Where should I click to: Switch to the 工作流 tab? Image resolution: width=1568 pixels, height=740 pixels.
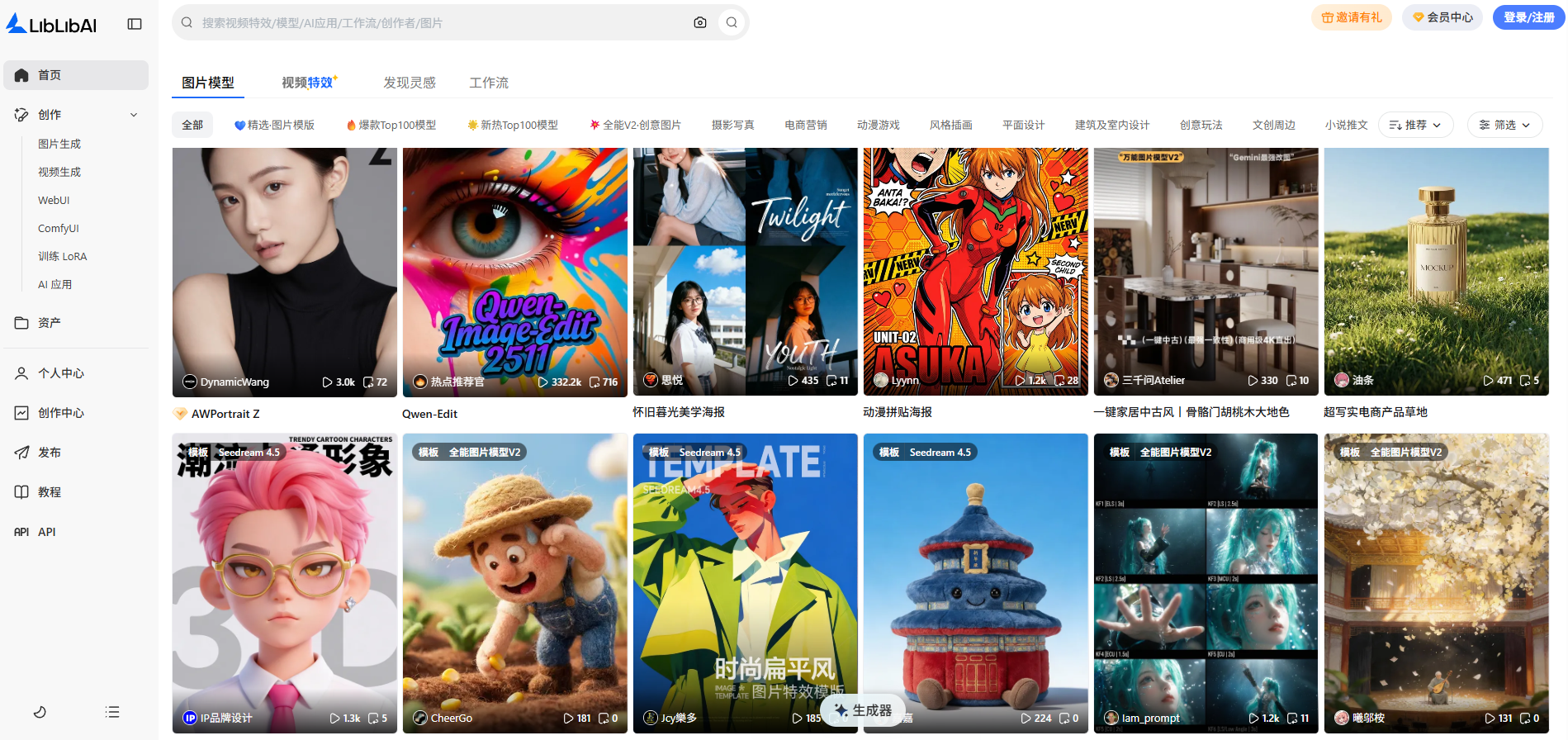pyautogui.click(x=489, y=83)
